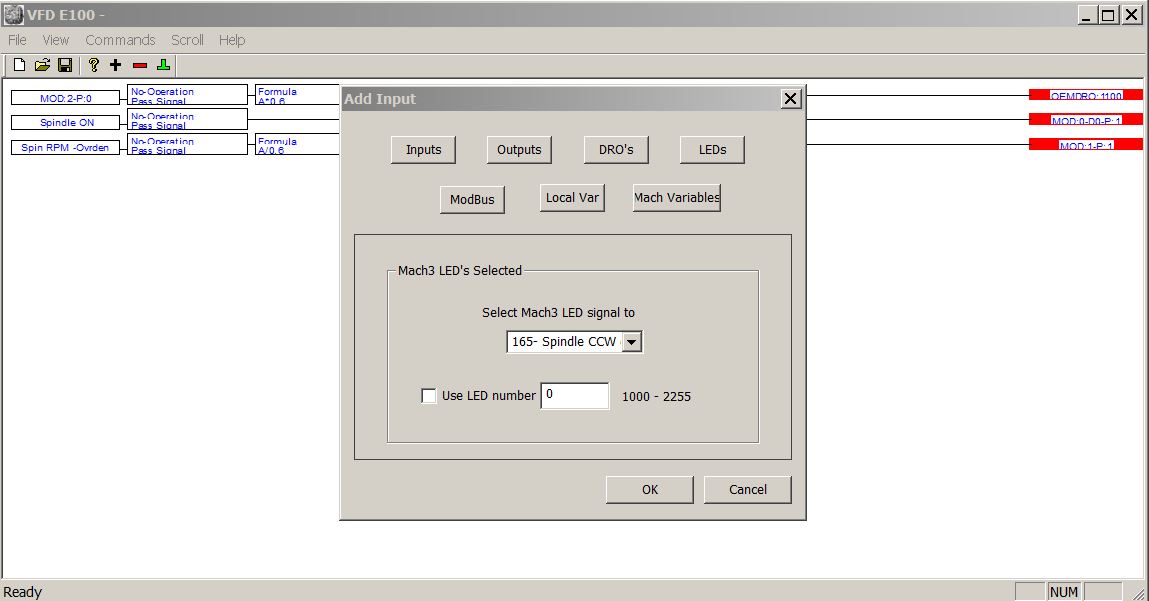Select the Outputs button
1149x601 pixels.
(519, 150)
